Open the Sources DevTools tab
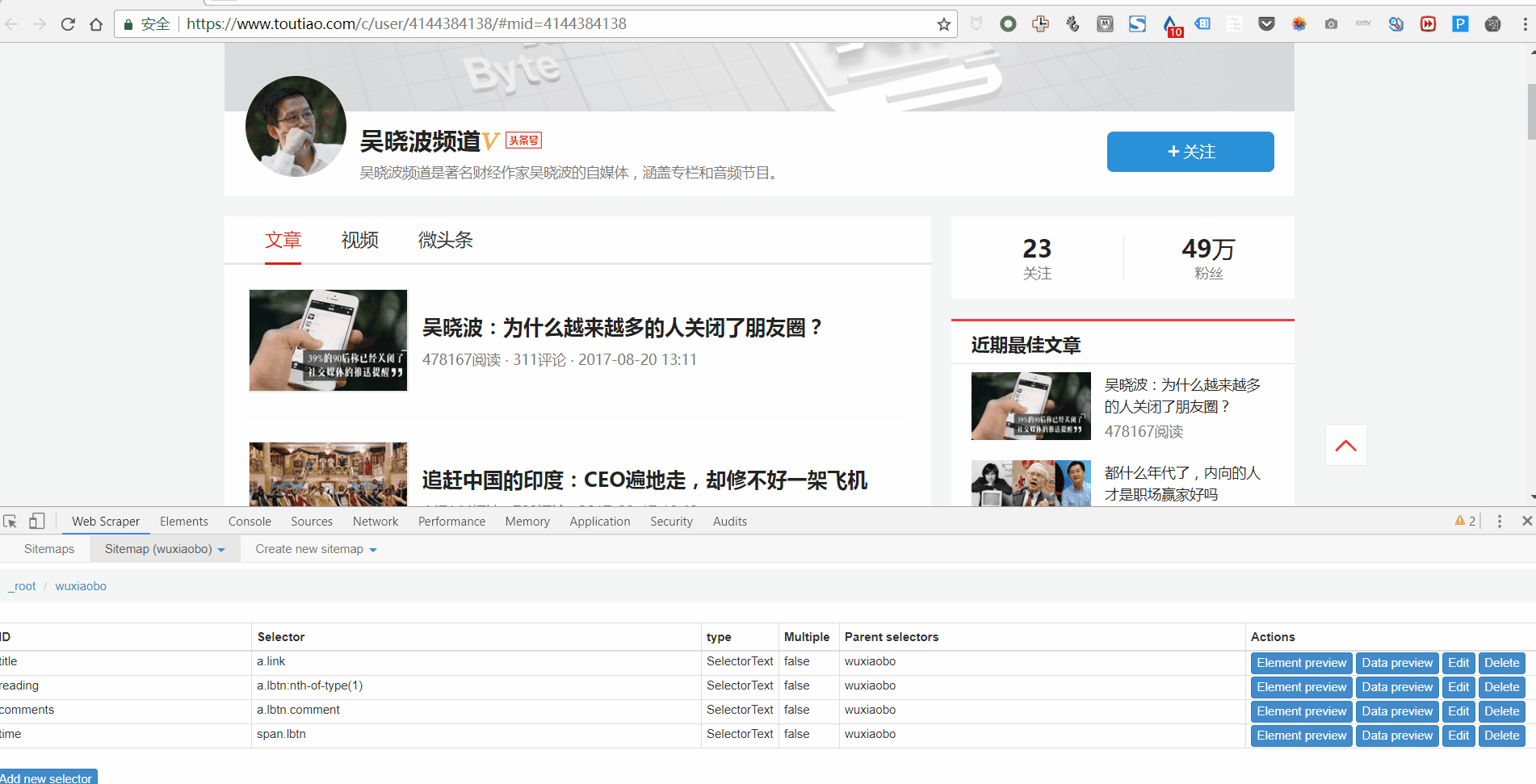 [x=312, y=522]
